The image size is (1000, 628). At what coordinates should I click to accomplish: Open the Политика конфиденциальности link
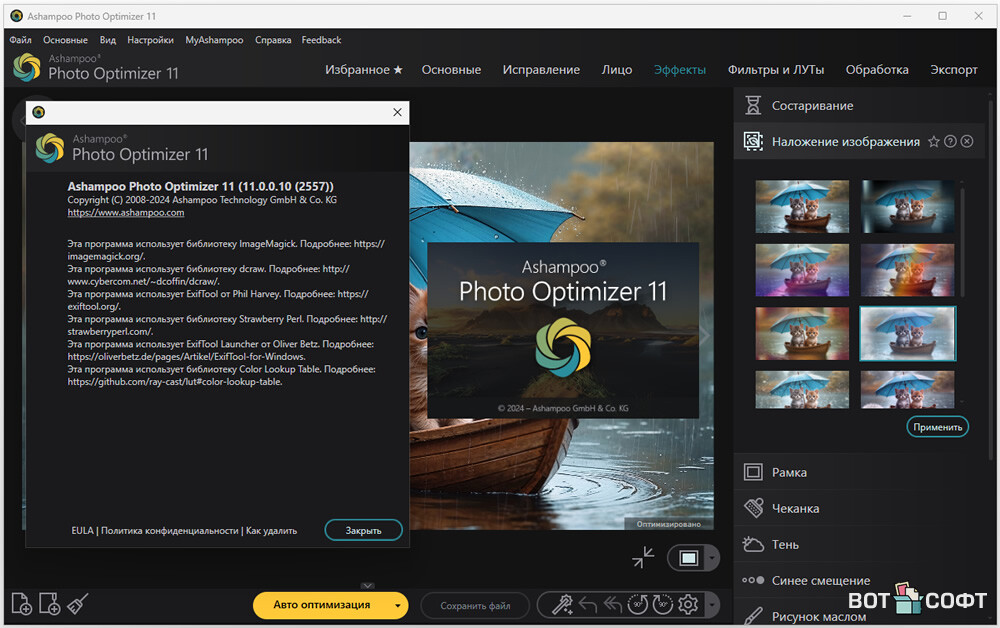pyautogui.click(x=170, y=530)
